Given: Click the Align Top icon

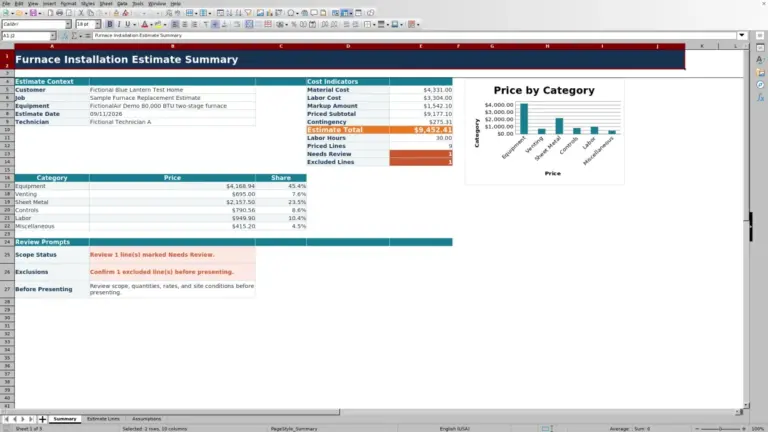Looking at the screenshot, I should [206, 24].
